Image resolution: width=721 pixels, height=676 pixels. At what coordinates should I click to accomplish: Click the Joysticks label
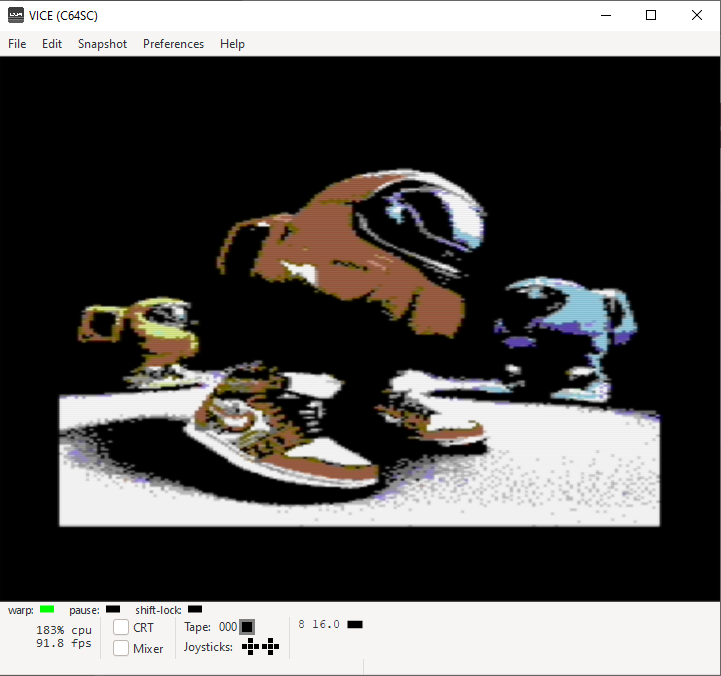coord(208,647)
